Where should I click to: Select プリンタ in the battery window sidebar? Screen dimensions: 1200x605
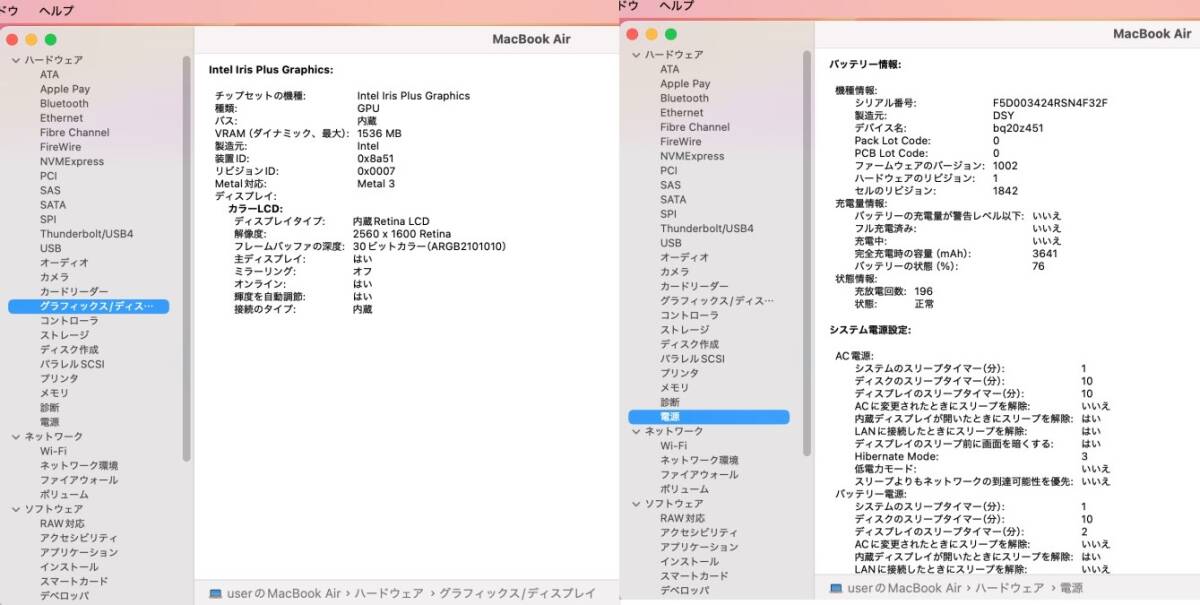(x=679, y=373)
